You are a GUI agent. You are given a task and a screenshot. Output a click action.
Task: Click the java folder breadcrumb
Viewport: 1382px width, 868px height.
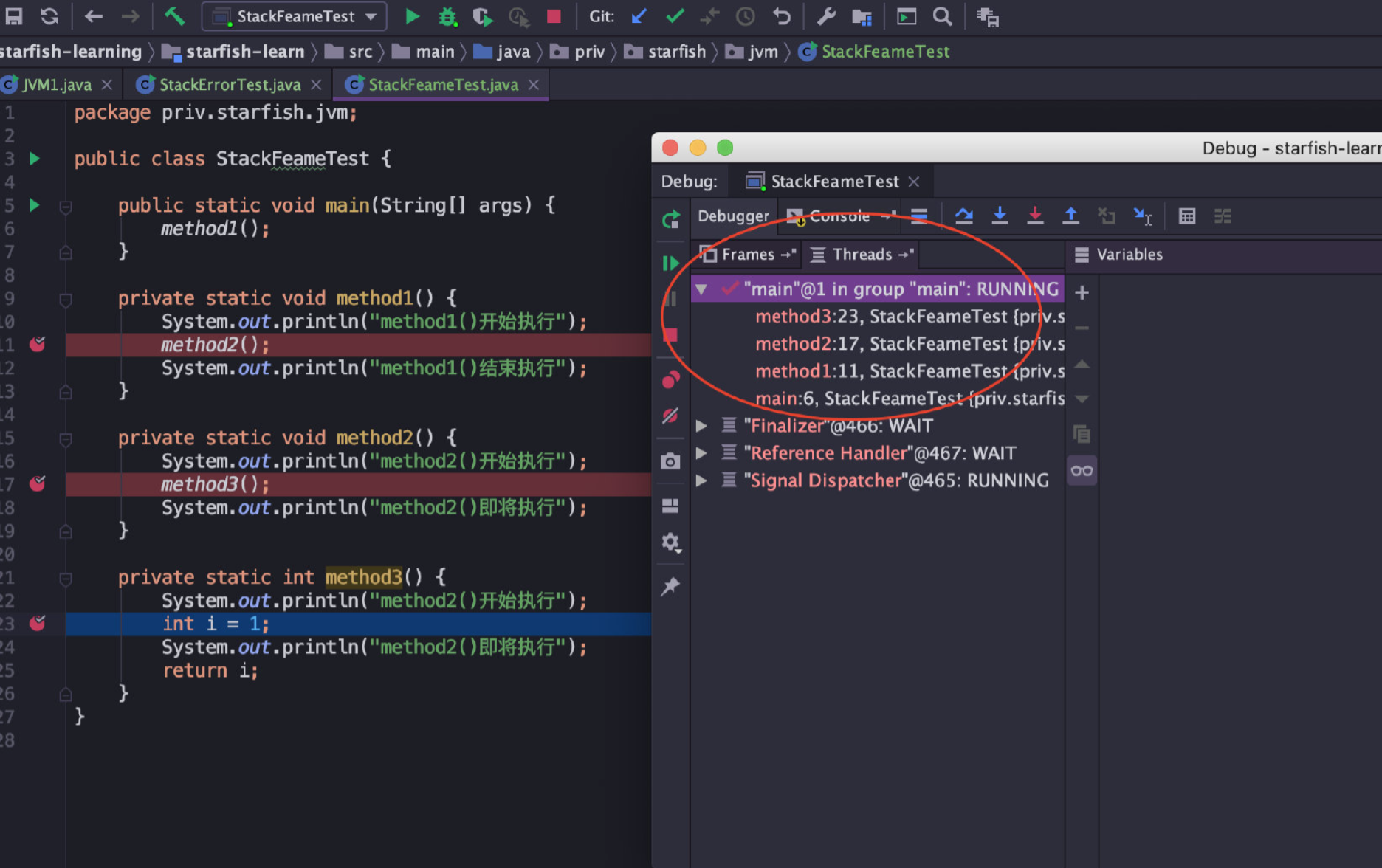tap(502, 52)
